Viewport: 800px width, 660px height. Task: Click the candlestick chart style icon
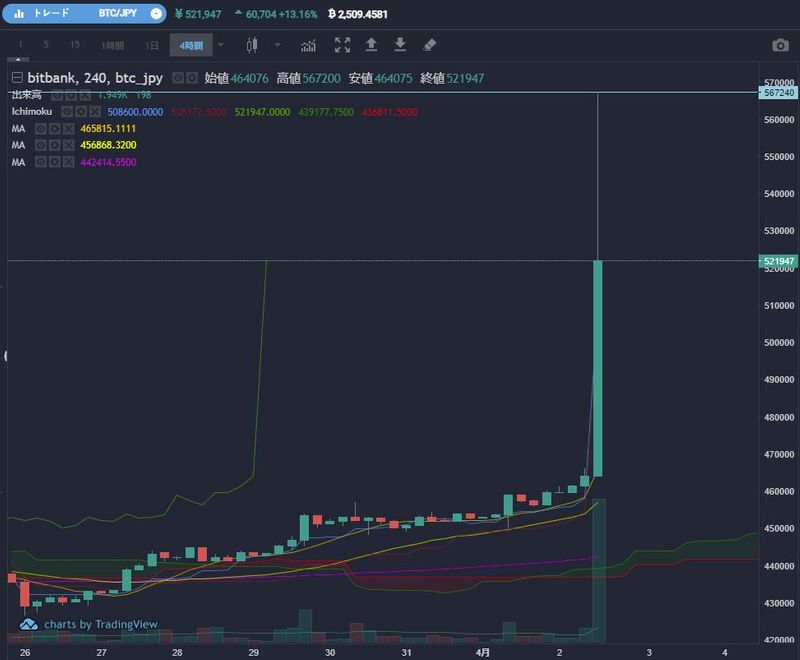[251, 45]
